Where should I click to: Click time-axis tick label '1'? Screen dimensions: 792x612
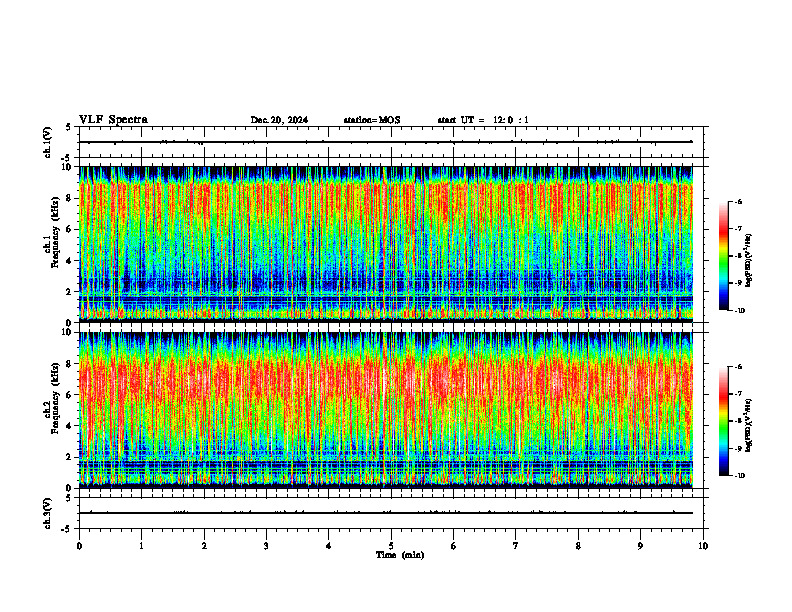tap(141, 546)
